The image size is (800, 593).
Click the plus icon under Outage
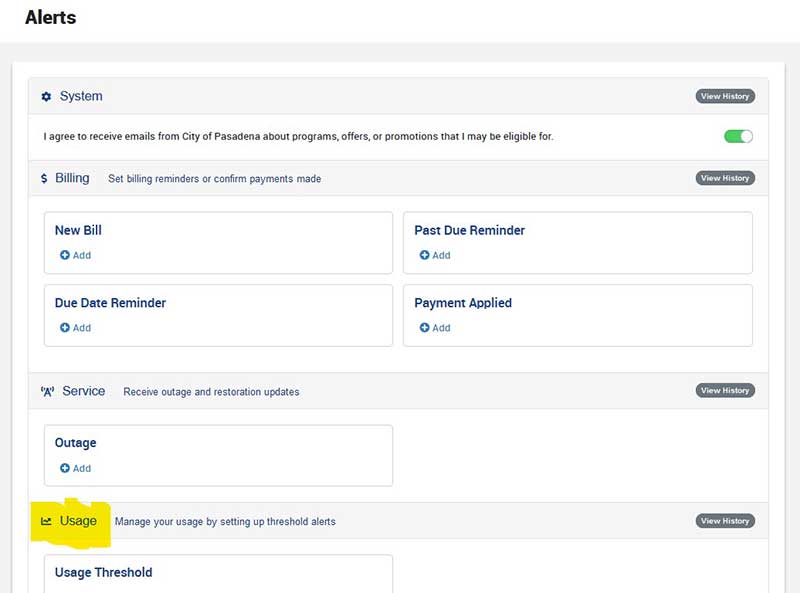[x=65, y=469]
